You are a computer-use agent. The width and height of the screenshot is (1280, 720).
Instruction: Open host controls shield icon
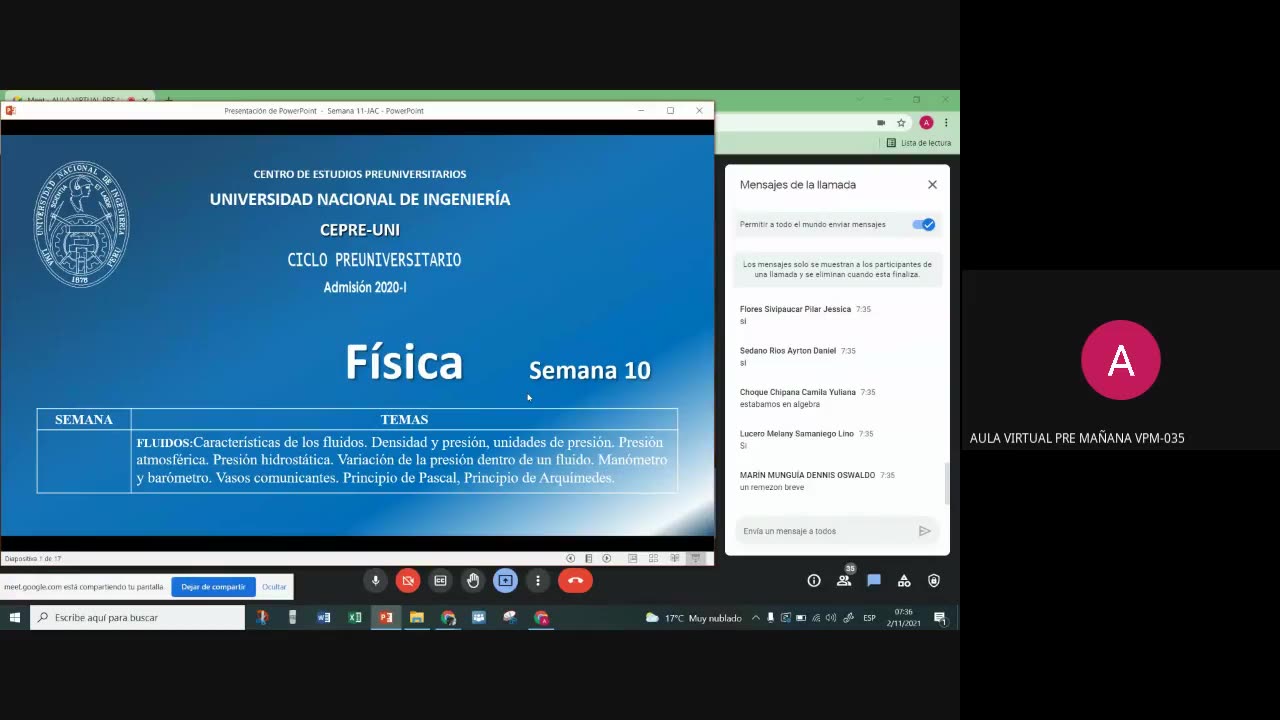pyautogui.click(x=934, y=581)
